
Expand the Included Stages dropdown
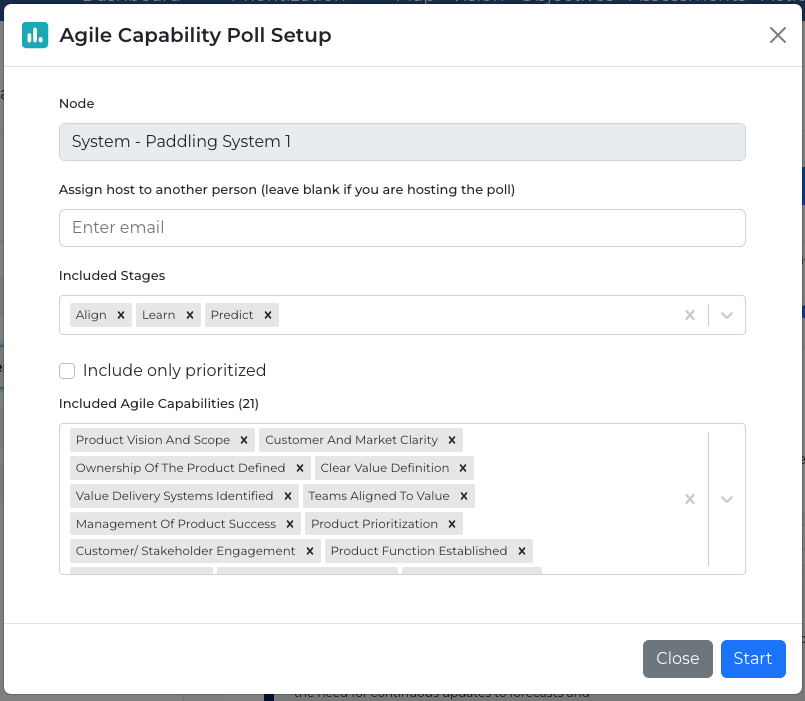(727, 315)
